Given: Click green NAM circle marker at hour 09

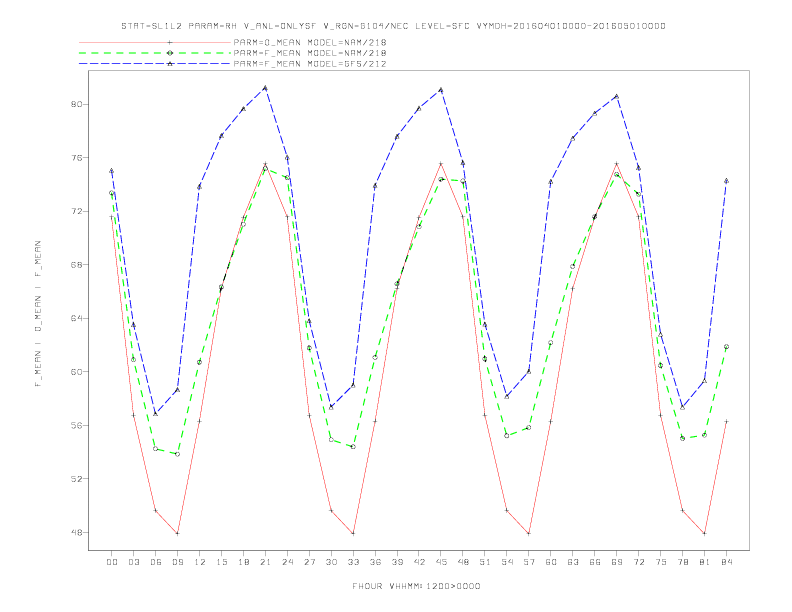Looking at the screenshot, I should click(x=177, y=454).
